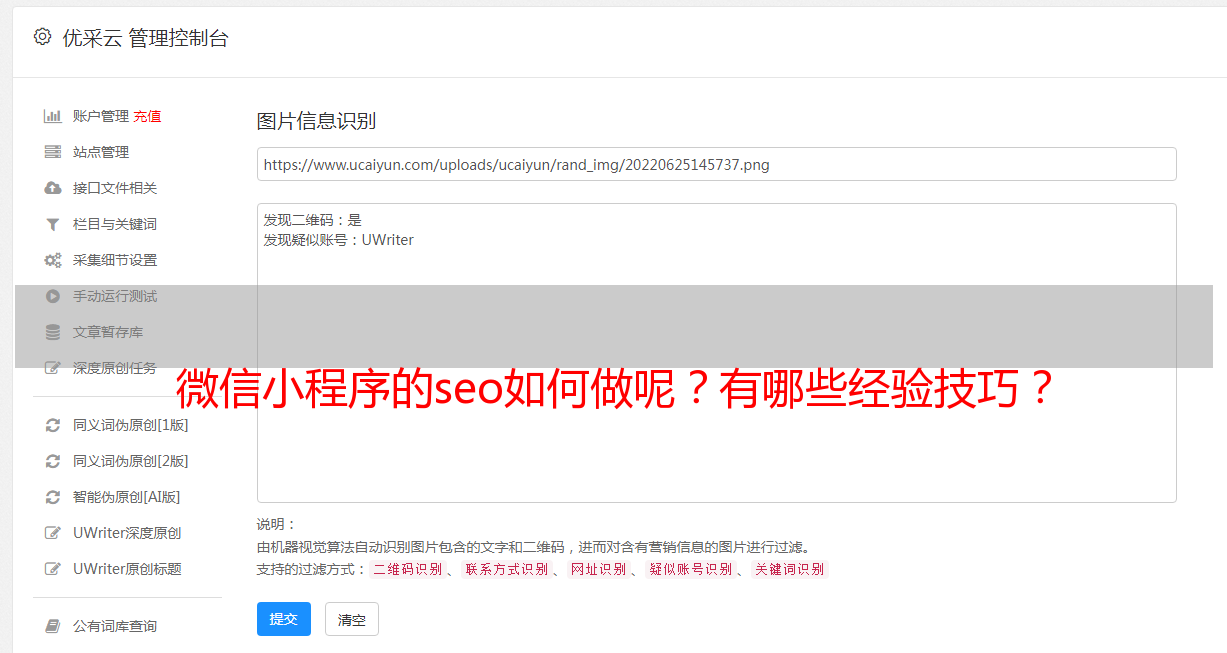Click the cloud upload icon for 接口文件相关
The image size is (1227, 653).
[53, 188]
